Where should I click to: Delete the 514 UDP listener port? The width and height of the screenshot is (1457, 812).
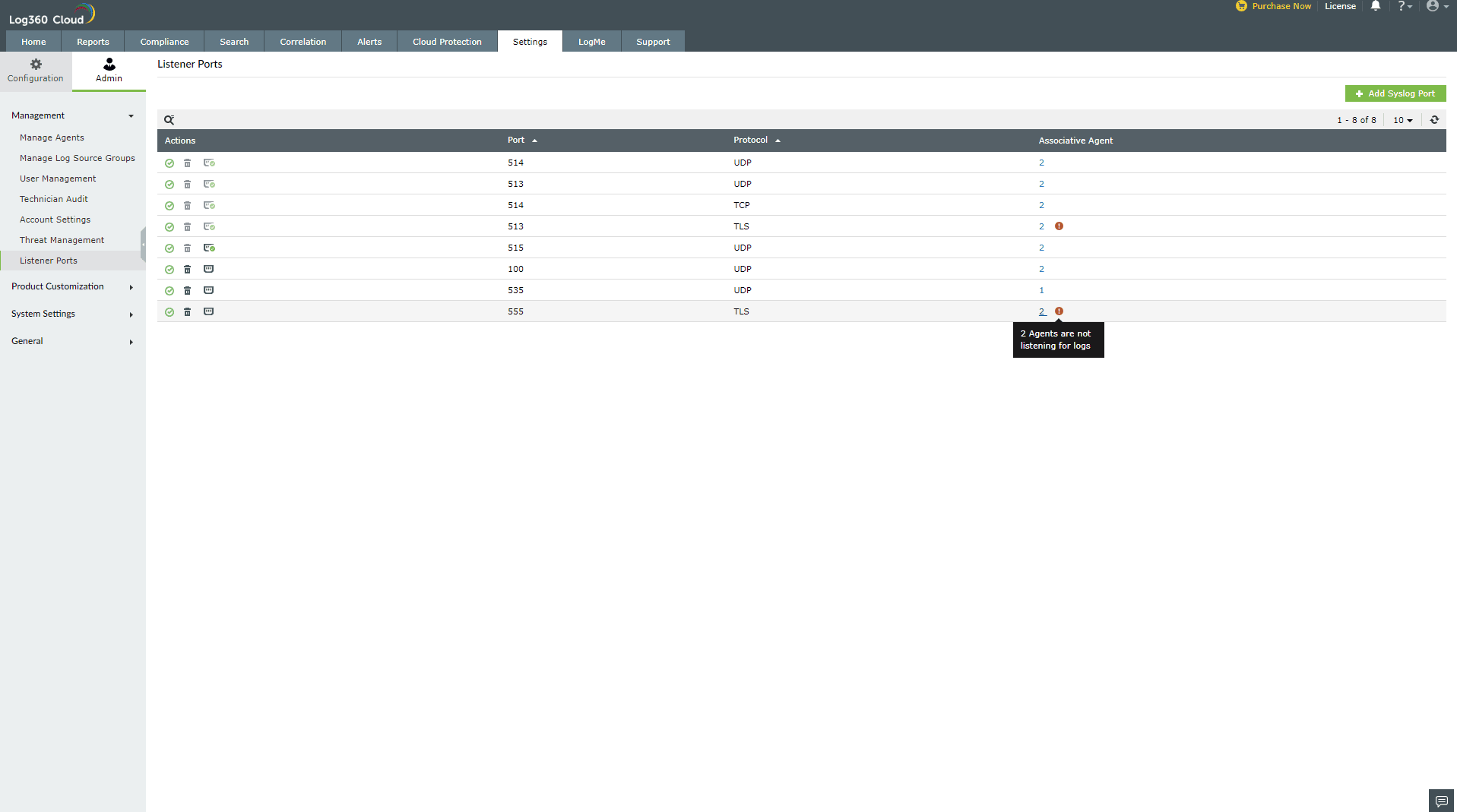pyautogui.click(x=188, y=163)
